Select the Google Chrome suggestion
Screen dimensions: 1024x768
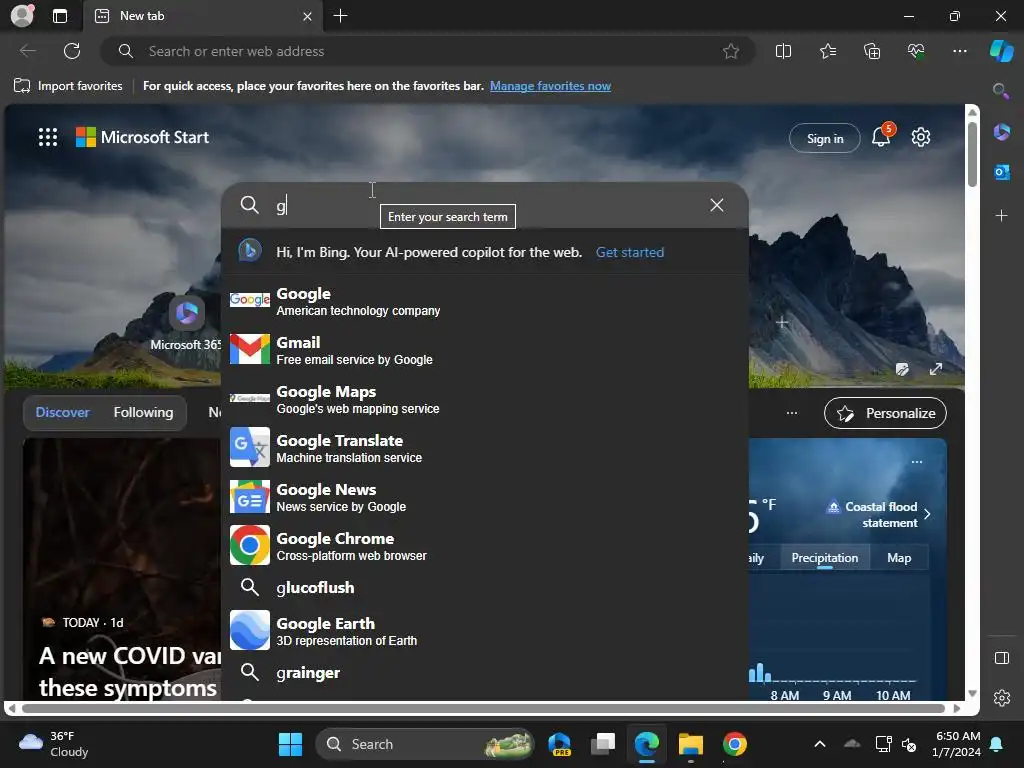485,545
